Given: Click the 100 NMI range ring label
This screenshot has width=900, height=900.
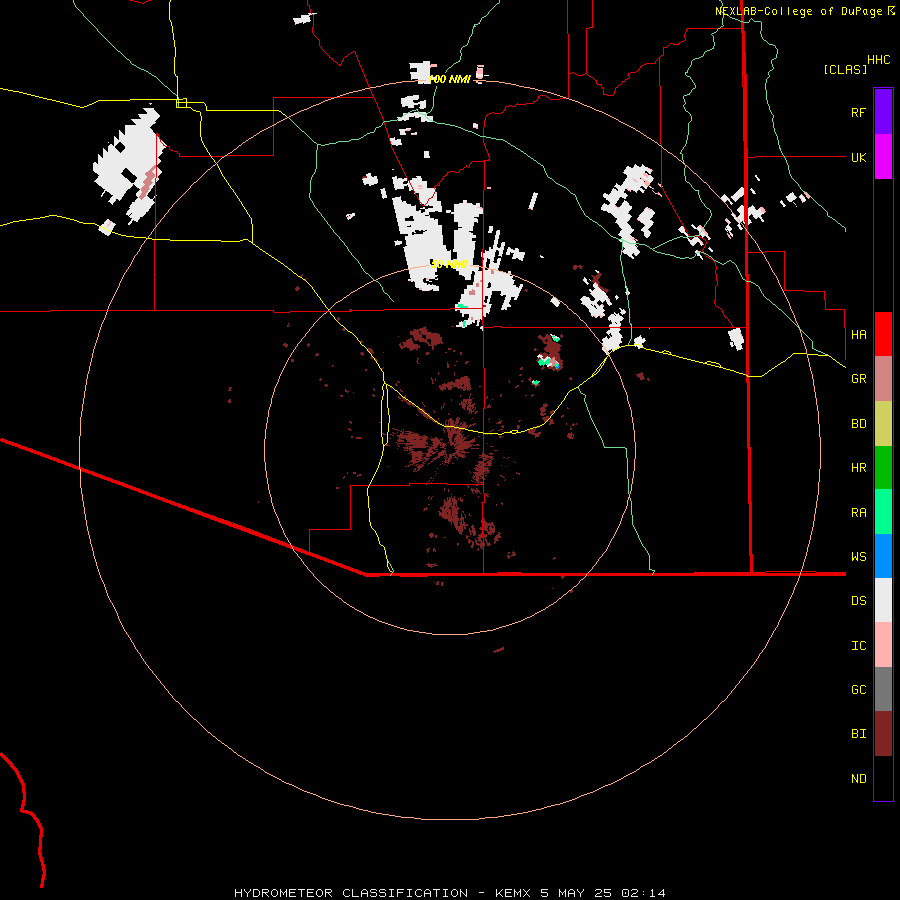Looking at the screenshot, I should (449, 79).
